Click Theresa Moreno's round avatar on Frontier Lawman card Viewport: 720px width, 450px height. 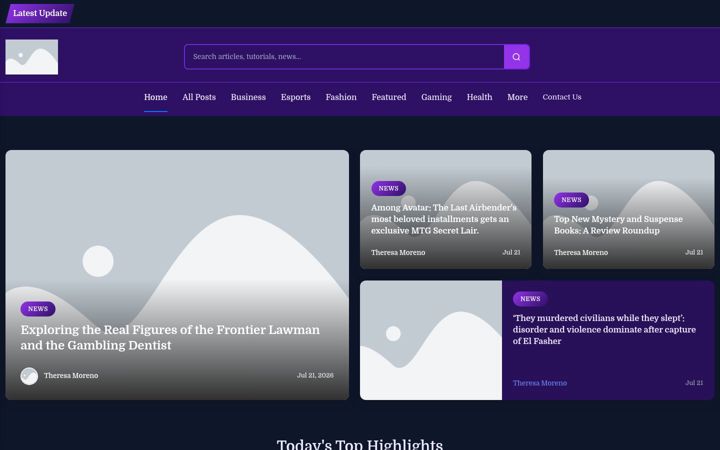point(29,376)
